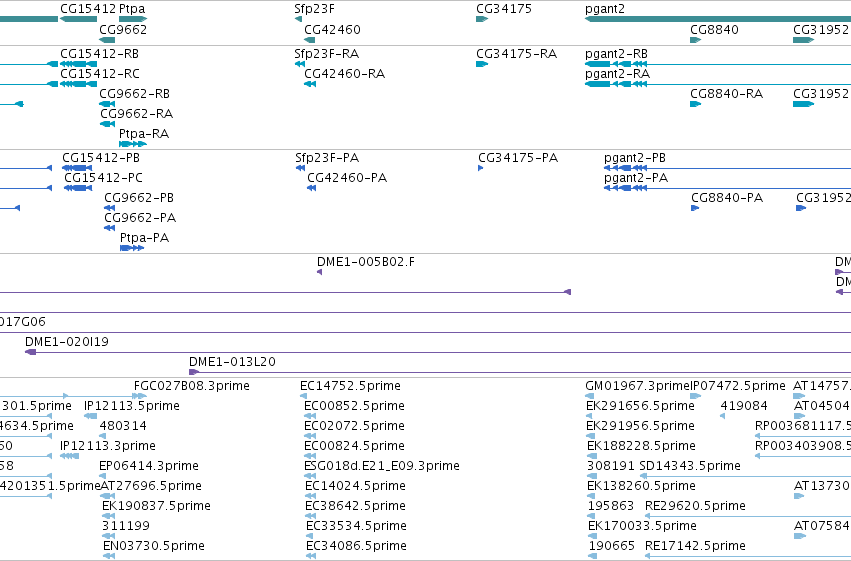Click the Sfp23F-PA protein label
Image resolution: width=851 pixels, height=561 pixels.
pyautogui.click(x=327, y=158)
